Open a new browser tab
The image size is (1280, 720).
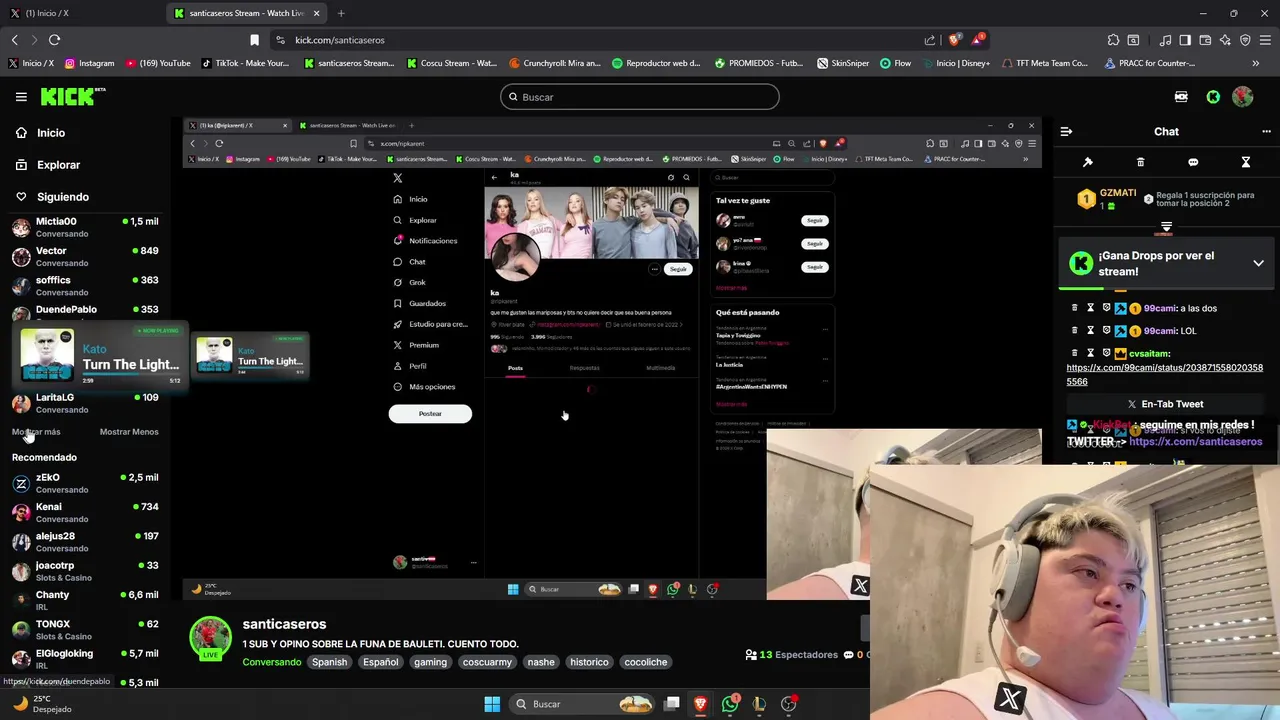(x=341, y=13)
